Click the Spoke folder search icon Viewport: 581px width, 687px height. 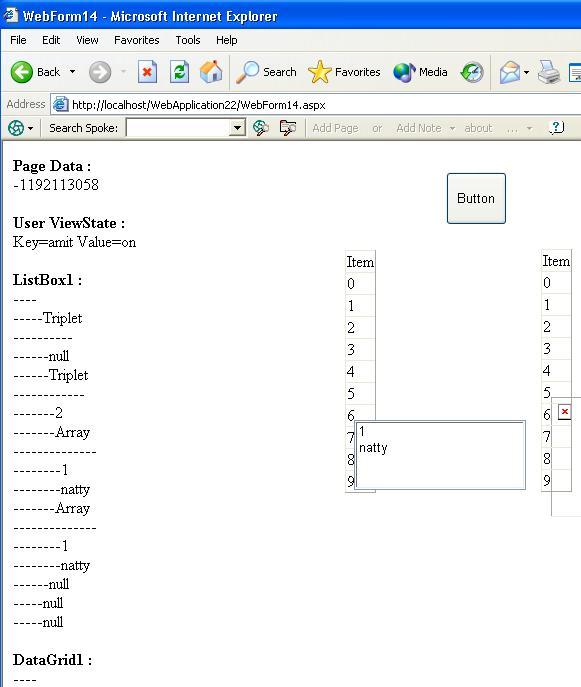pyautogui.click(x=287, y=128)
